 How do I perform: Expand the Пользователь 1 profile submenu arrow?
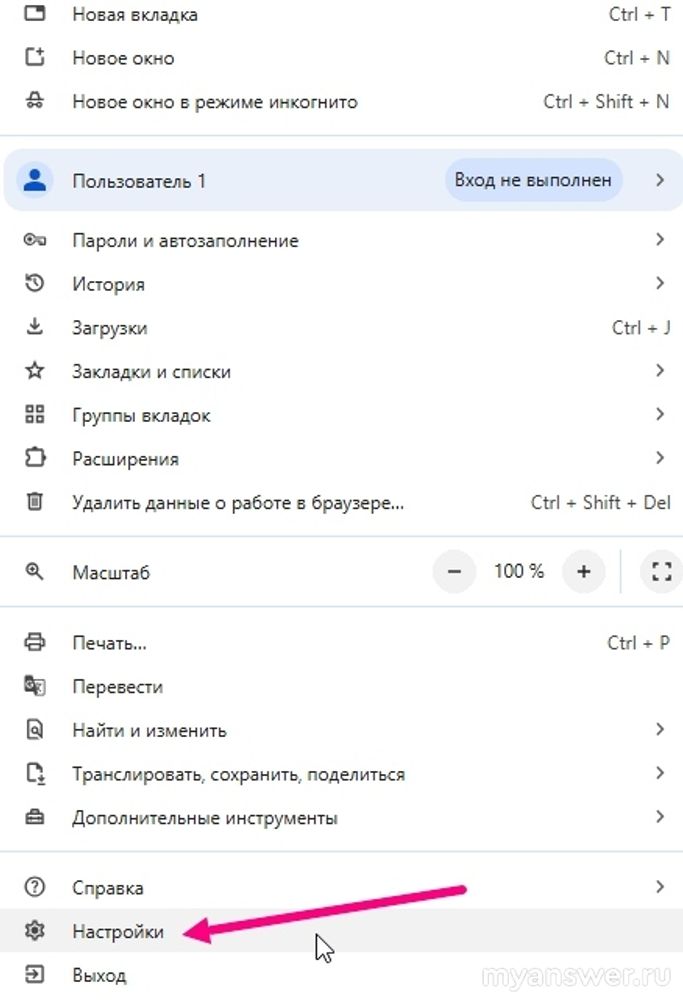pyautogui.click(x=660, y=181)
